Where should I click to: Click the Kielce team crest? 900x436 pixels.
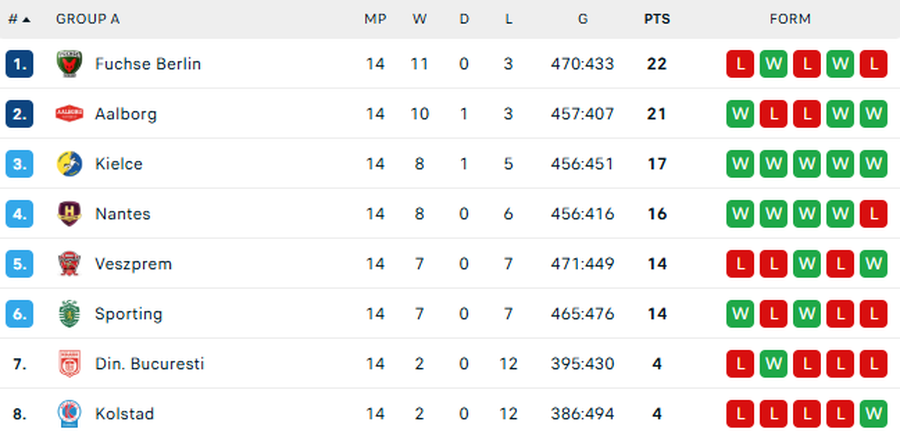click(69, 164)
